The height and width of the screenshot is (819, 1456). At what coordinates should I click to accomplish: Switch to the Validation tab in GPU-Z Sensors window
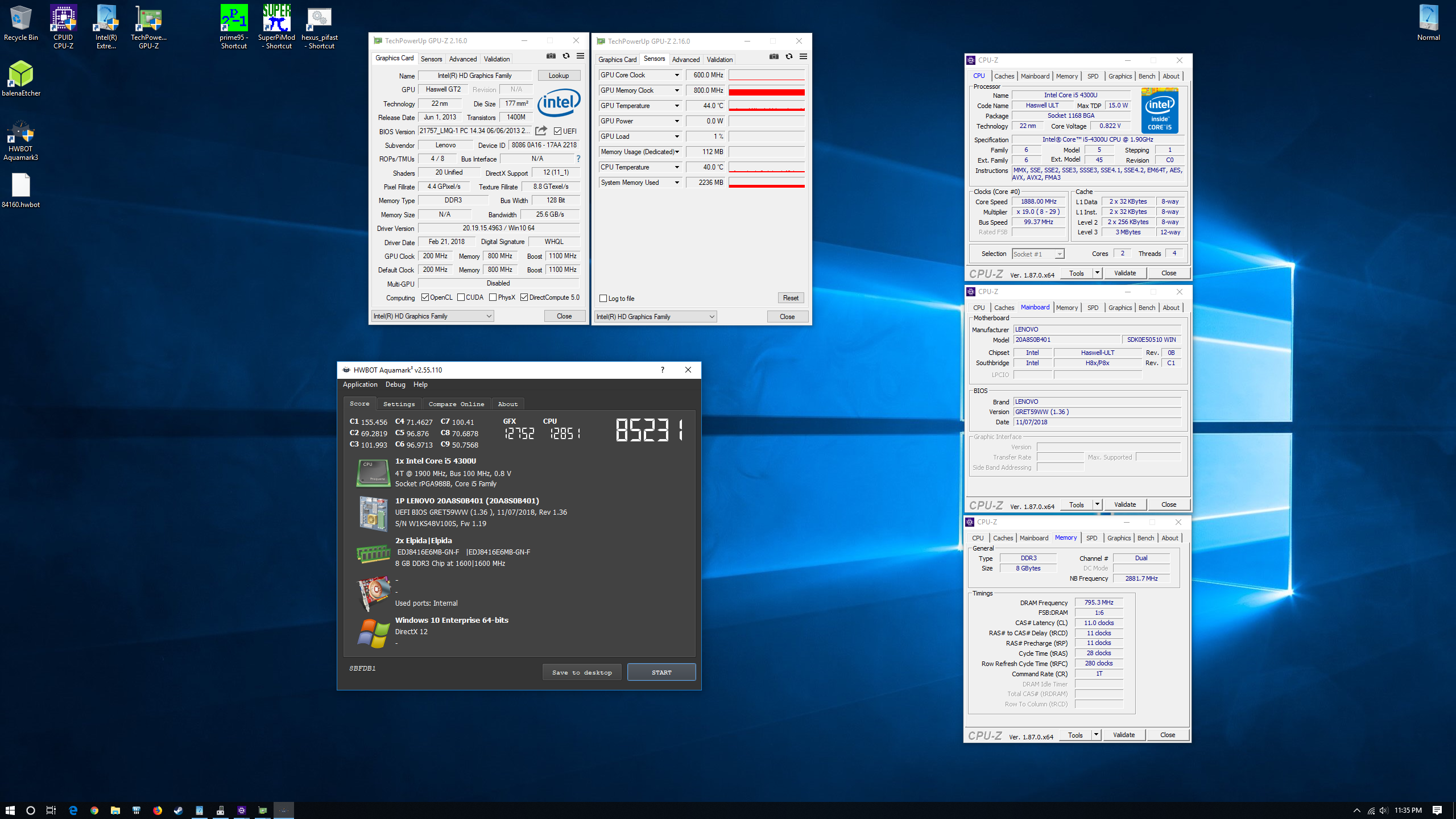(x=719, y=60)
